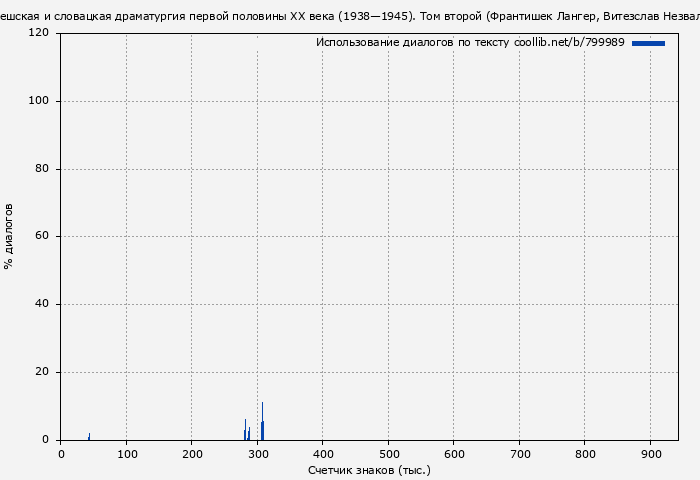
Task: Click the x-axis tick label 500
Action: coord(388,454)
